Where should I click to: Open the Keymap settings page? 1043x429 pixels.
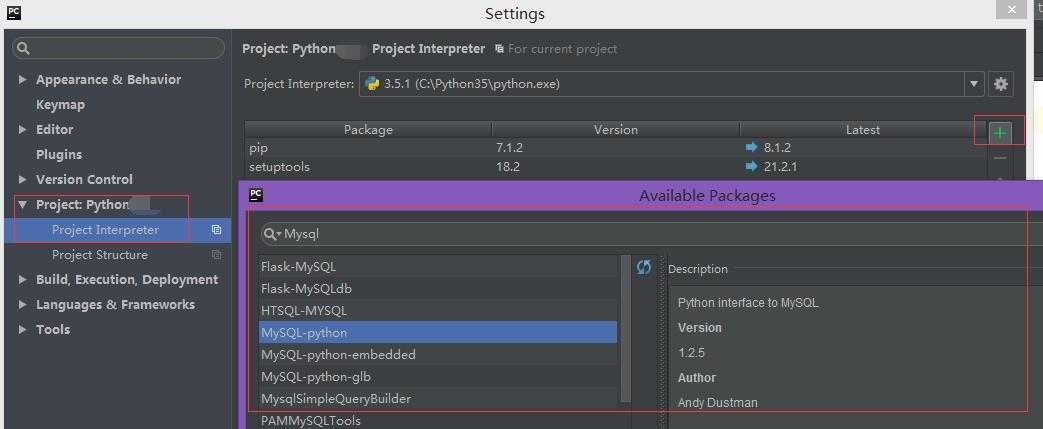(61, 104)
